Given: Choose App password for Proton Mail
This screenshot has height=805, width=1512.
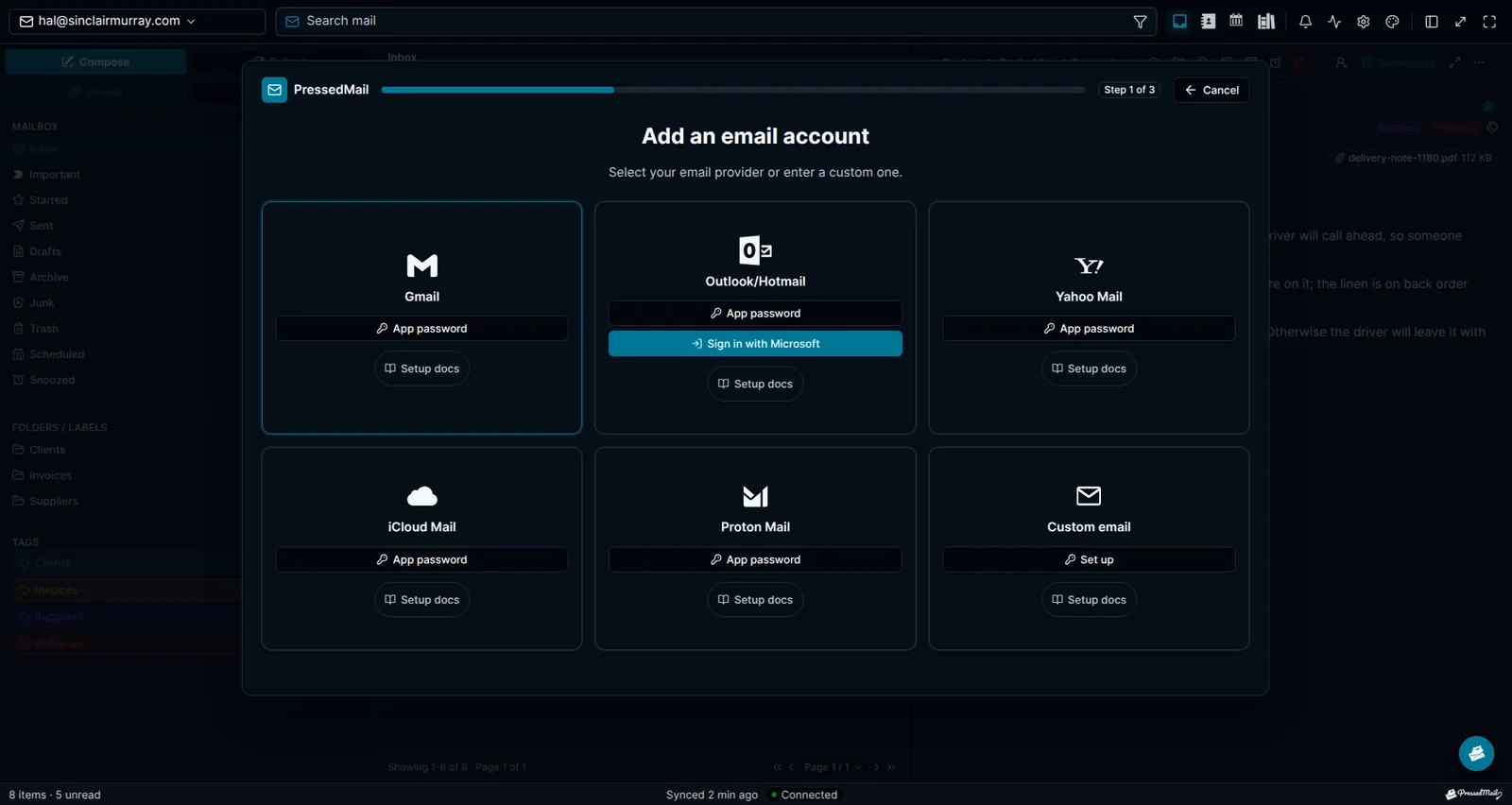Looking at the screenshot, I should pyautogui.click(x=755, y=559).
